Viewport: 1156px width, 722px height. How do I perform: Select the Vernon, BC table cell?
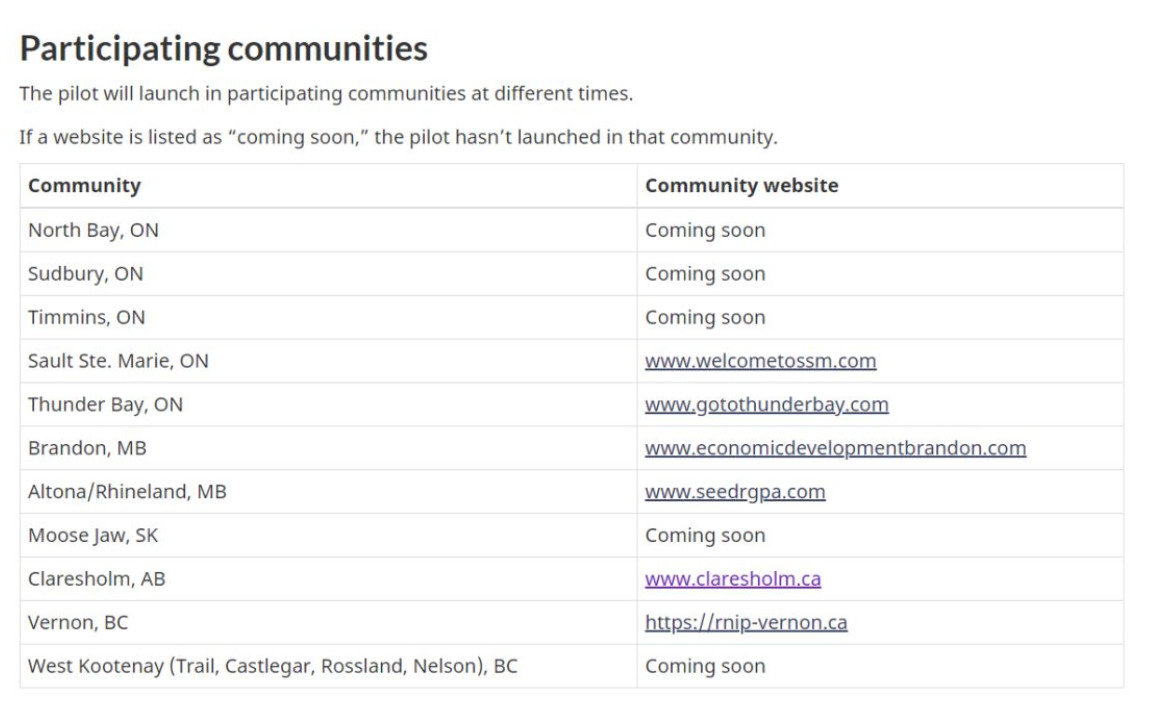[78, 623]
